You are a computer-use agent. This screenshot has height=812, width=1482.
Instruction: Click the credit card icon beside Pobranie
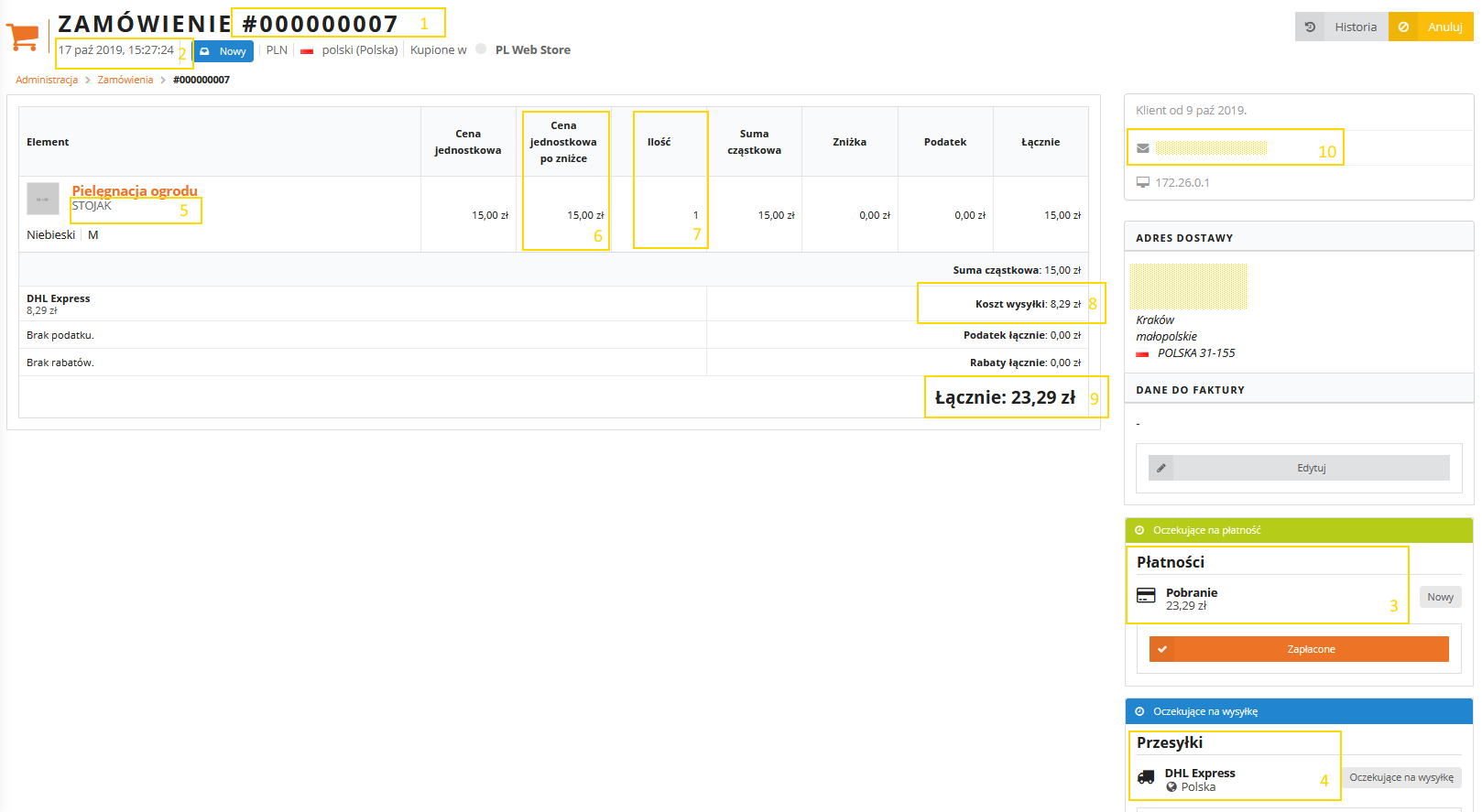pyautogui.click(x=1146, y=596)
